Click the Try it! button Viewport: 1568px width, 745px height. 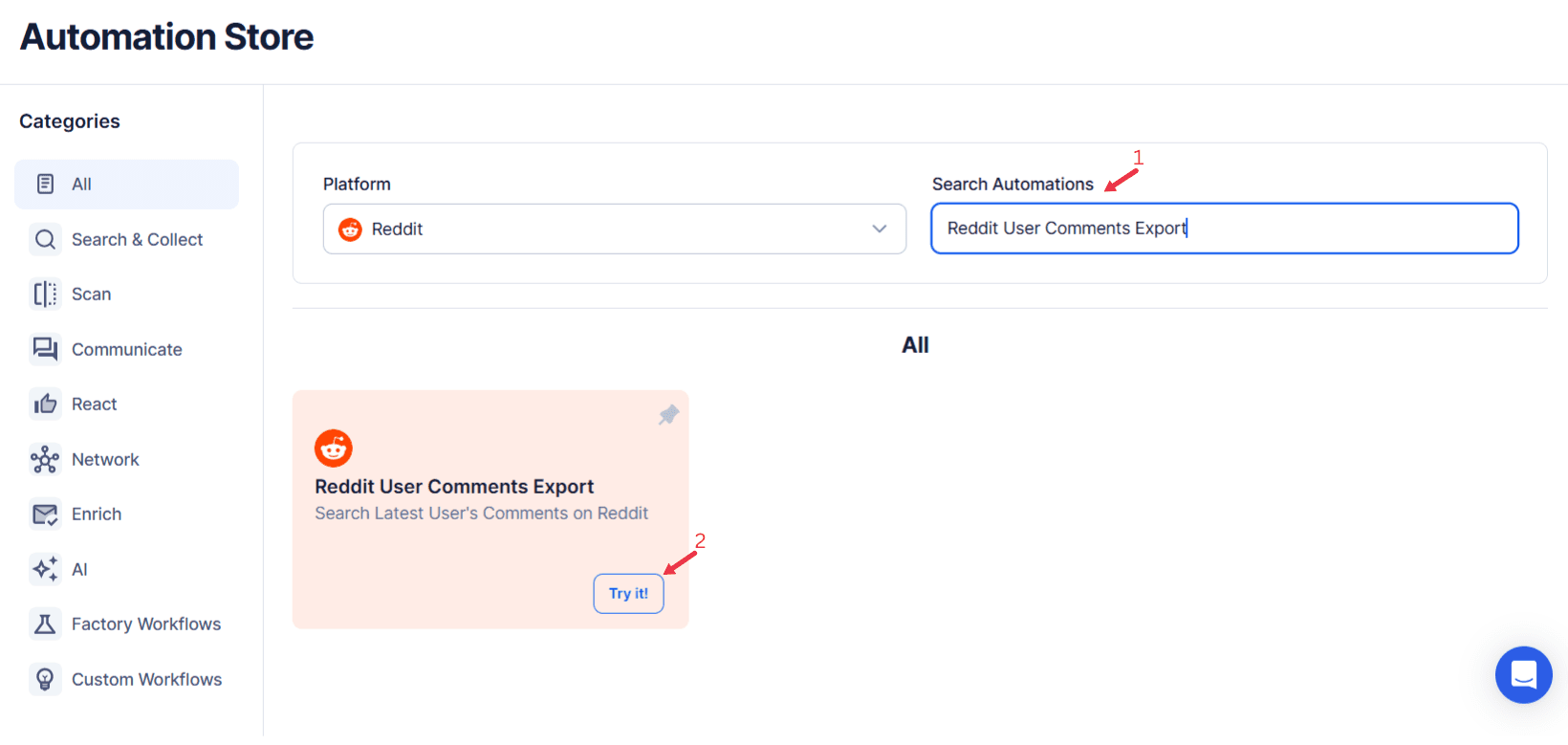628,593
